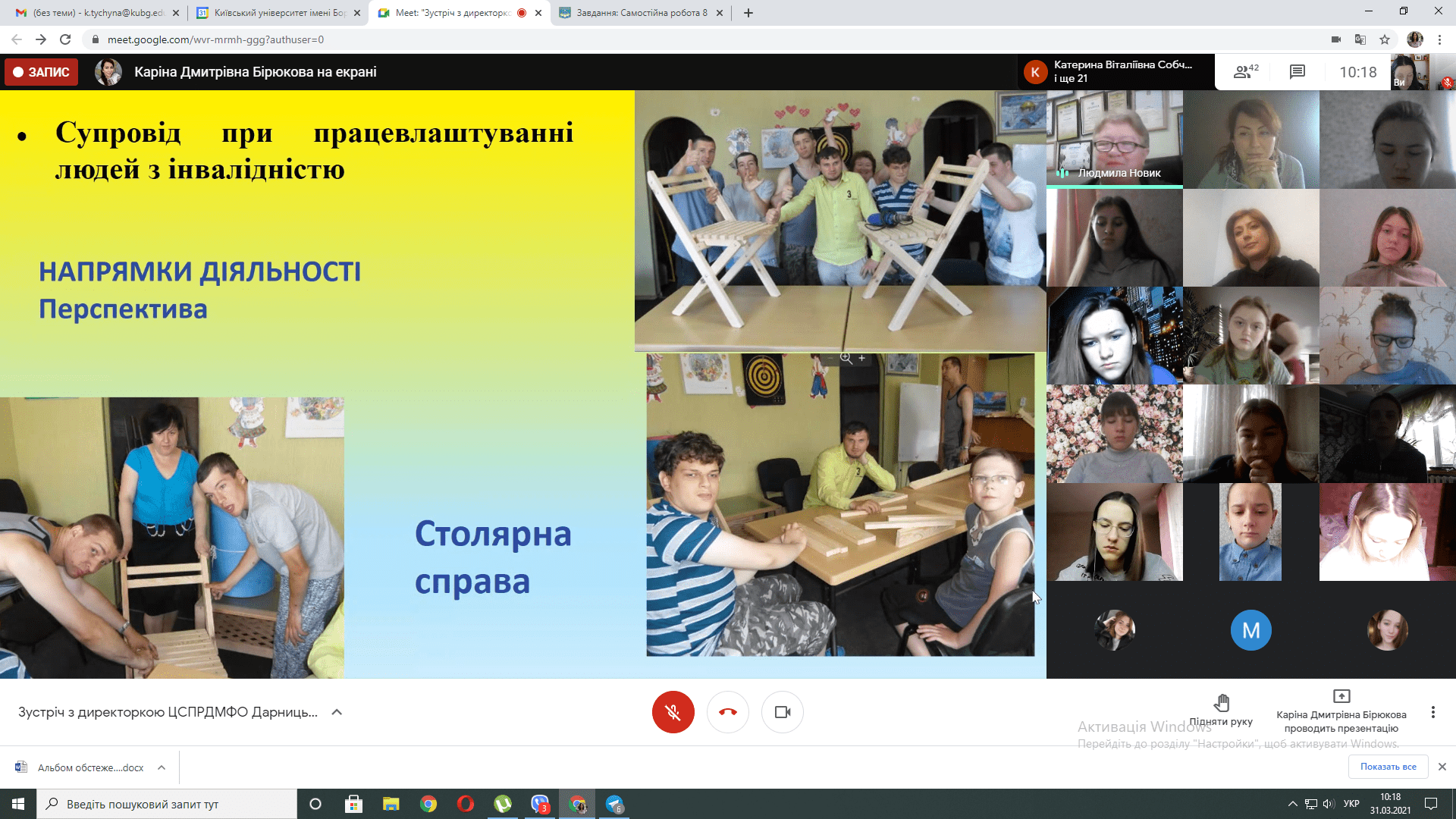Unmute the microphone

click(673, 712)
